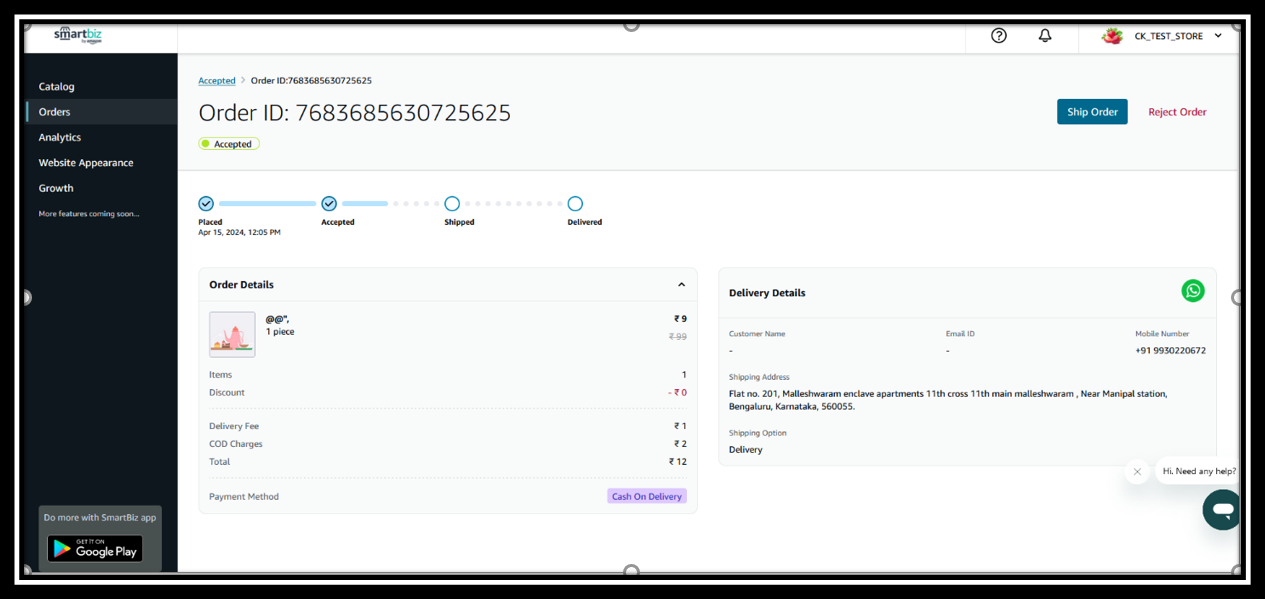The height and width of the screenshot is (599, 1265).
Task: Dismiss the 'Hi. Need any help?' popup
Action: 1137,472
